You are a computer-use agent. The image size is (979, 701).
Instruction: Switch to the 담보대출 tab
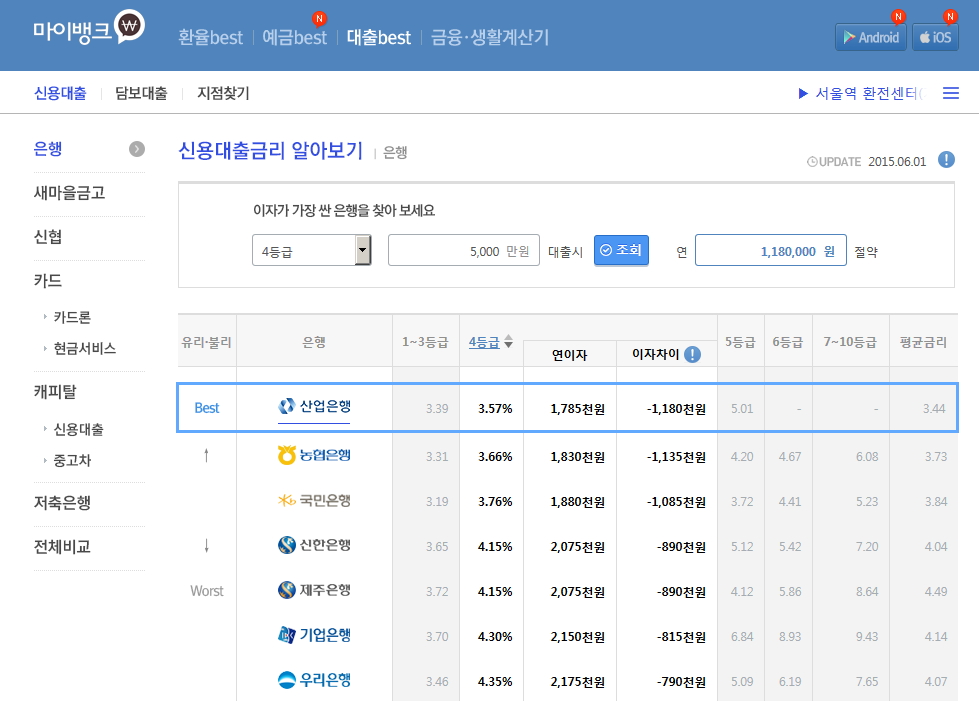click(141, 94)
